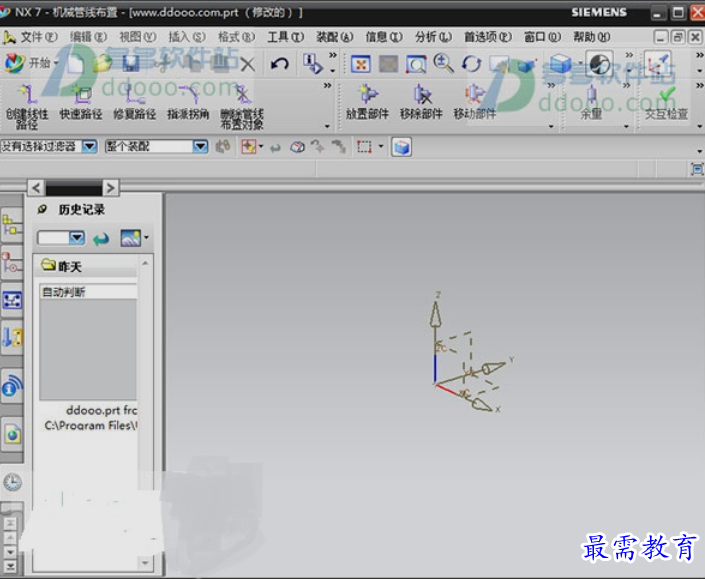Minimize the inner document window

660,37
